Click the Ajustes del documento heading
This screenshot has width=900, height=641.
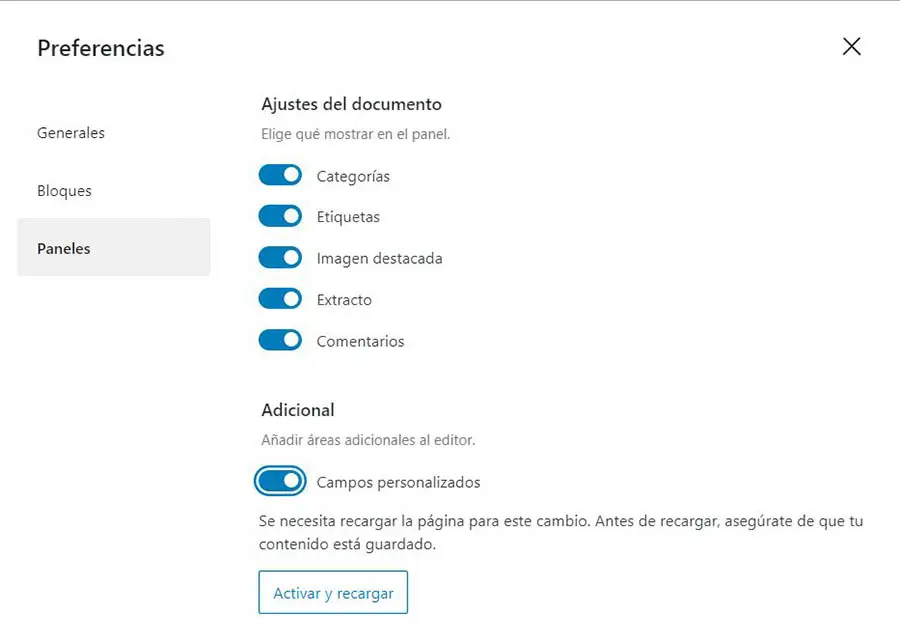tap(351, 104)
